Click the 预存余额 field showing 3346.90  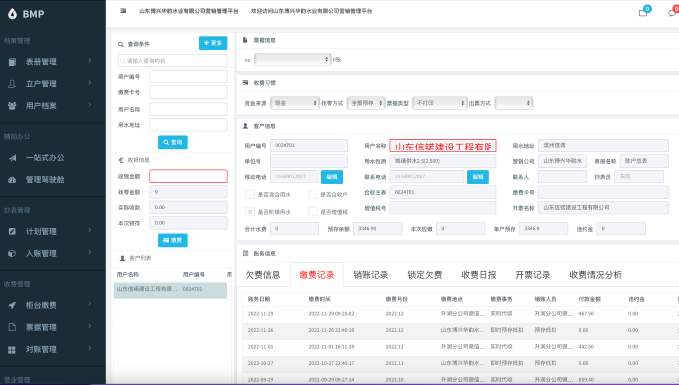378,229
